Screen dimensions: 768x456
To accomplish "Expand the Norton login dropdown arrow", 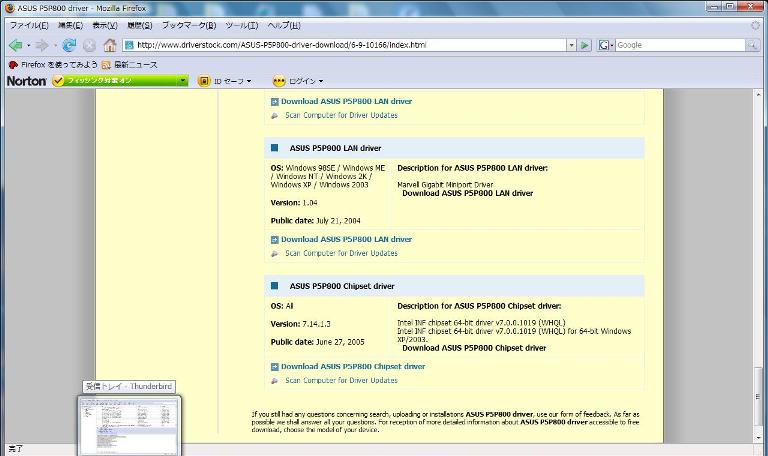I will tap(321, 81).
